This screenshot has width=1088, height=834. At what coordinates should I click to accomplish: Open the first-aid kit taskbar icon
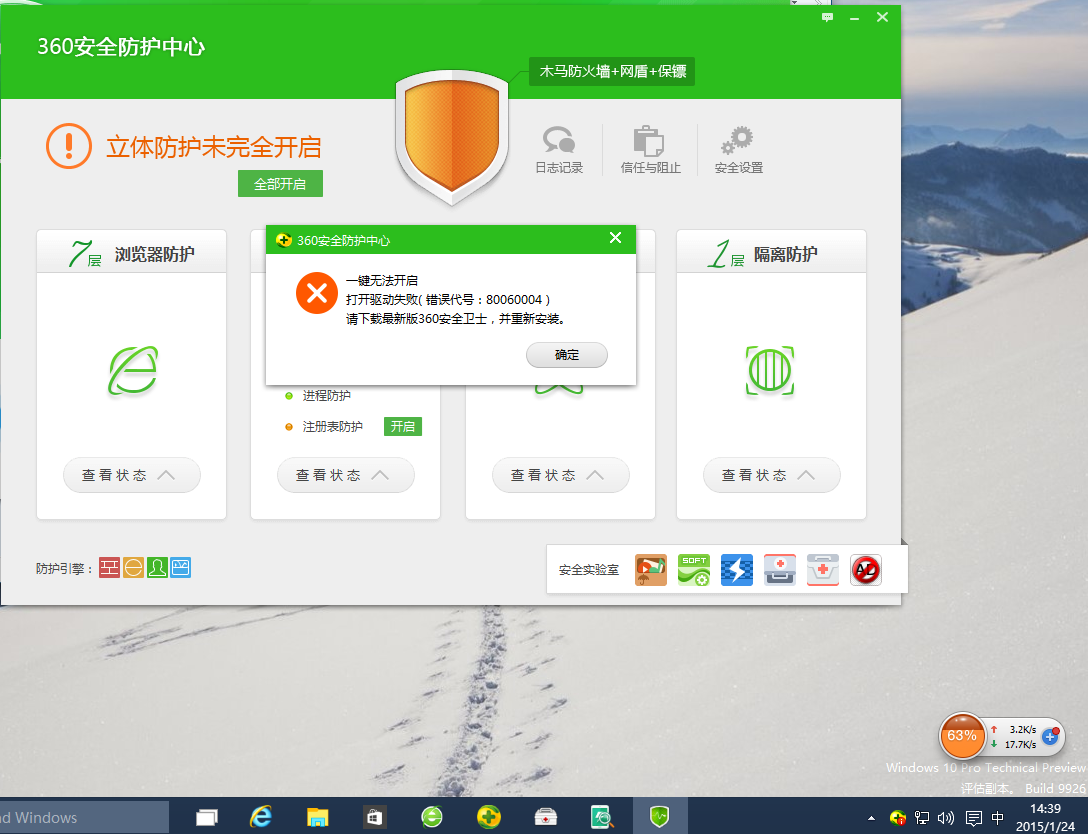click(545, 817)
